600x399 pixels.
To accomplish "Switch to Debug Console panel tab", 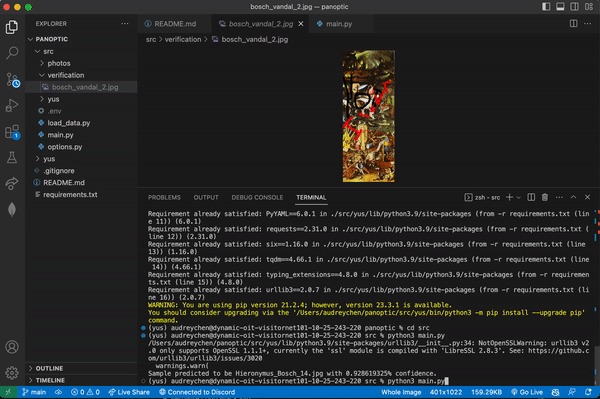I will (x=257, y=197).
